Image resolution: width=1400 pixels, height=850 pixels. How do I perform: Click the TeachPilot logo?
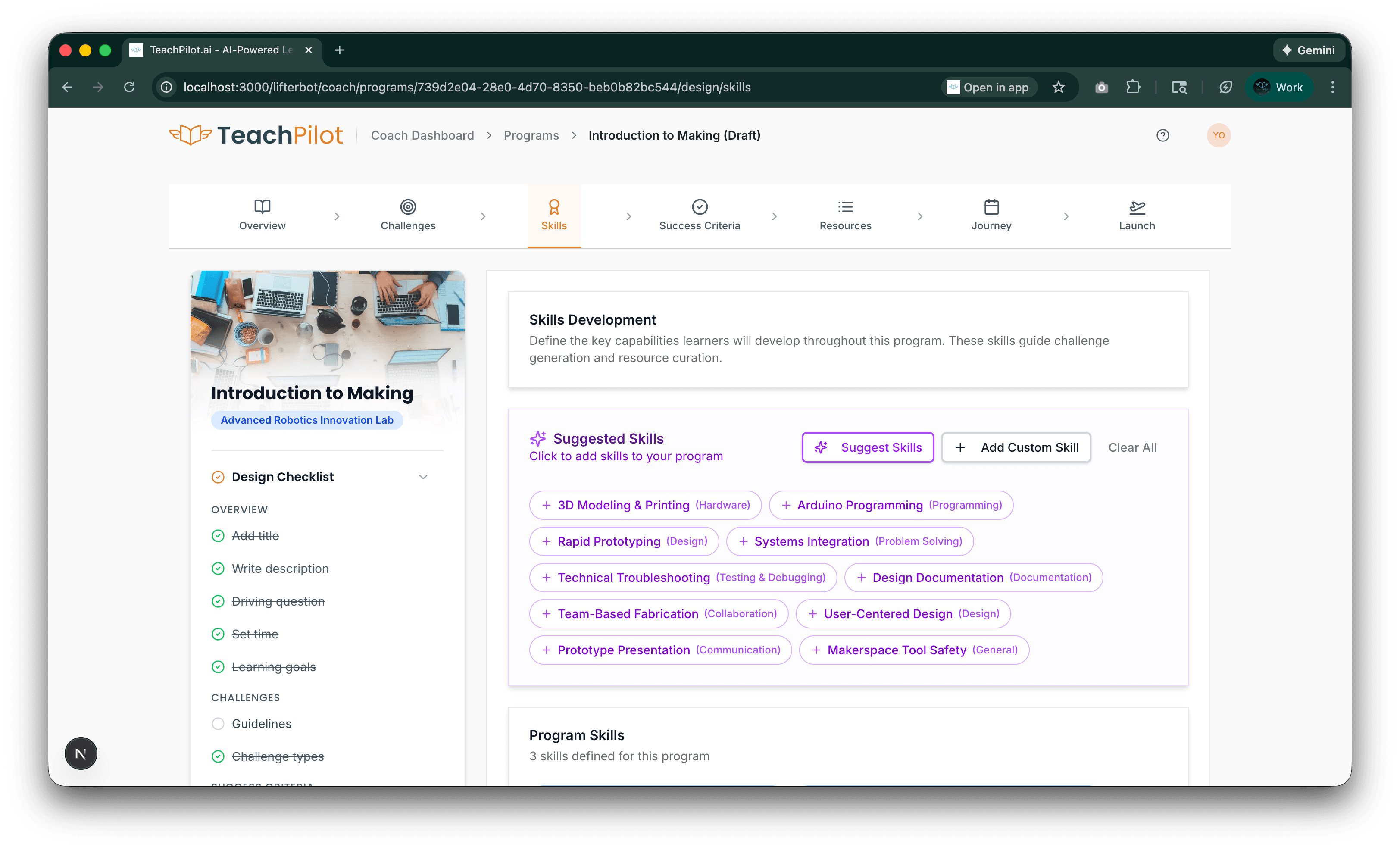click(x=256, y=134)
